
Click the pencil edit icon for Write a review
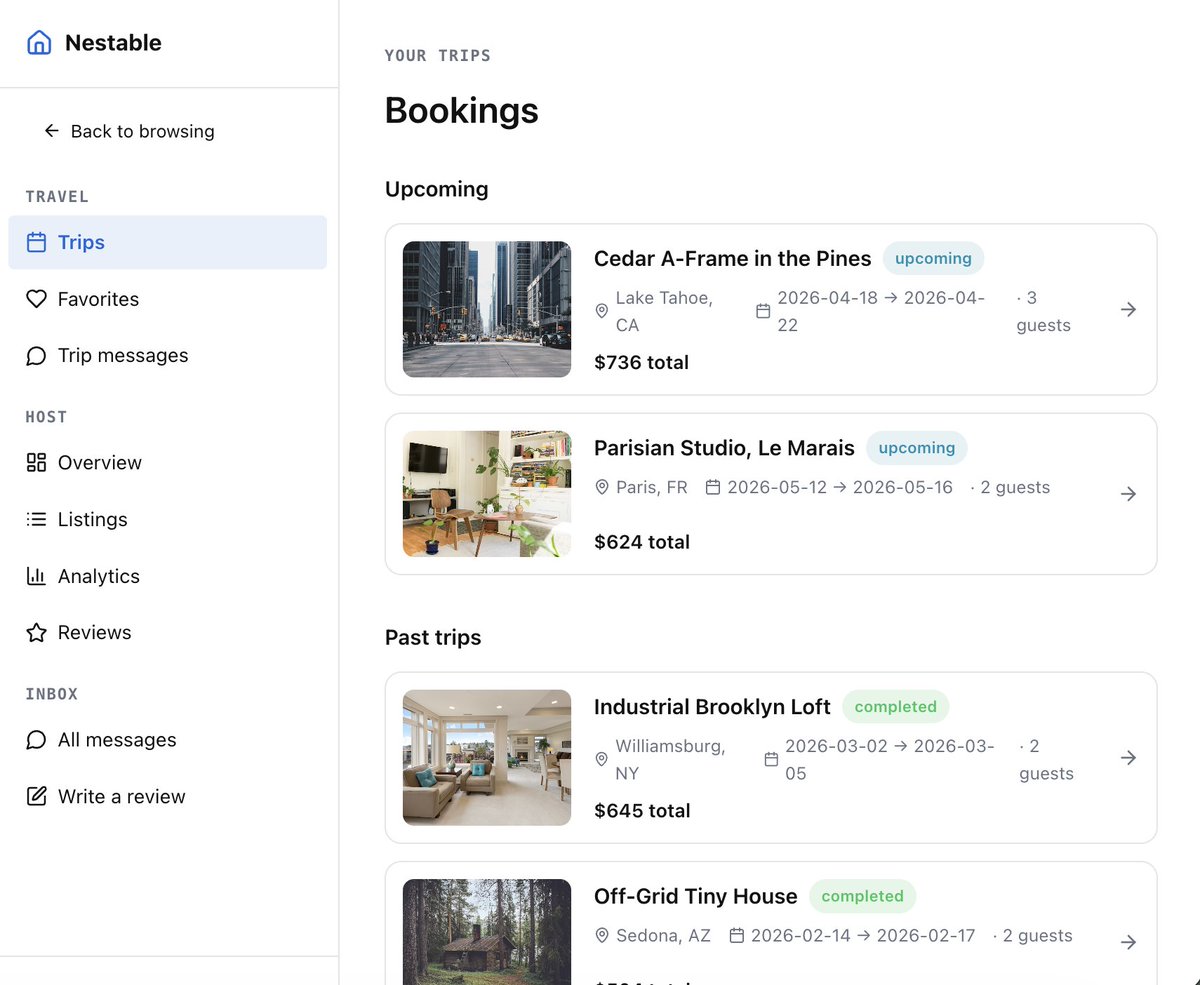pyautogui.click(x=37, y=796)
